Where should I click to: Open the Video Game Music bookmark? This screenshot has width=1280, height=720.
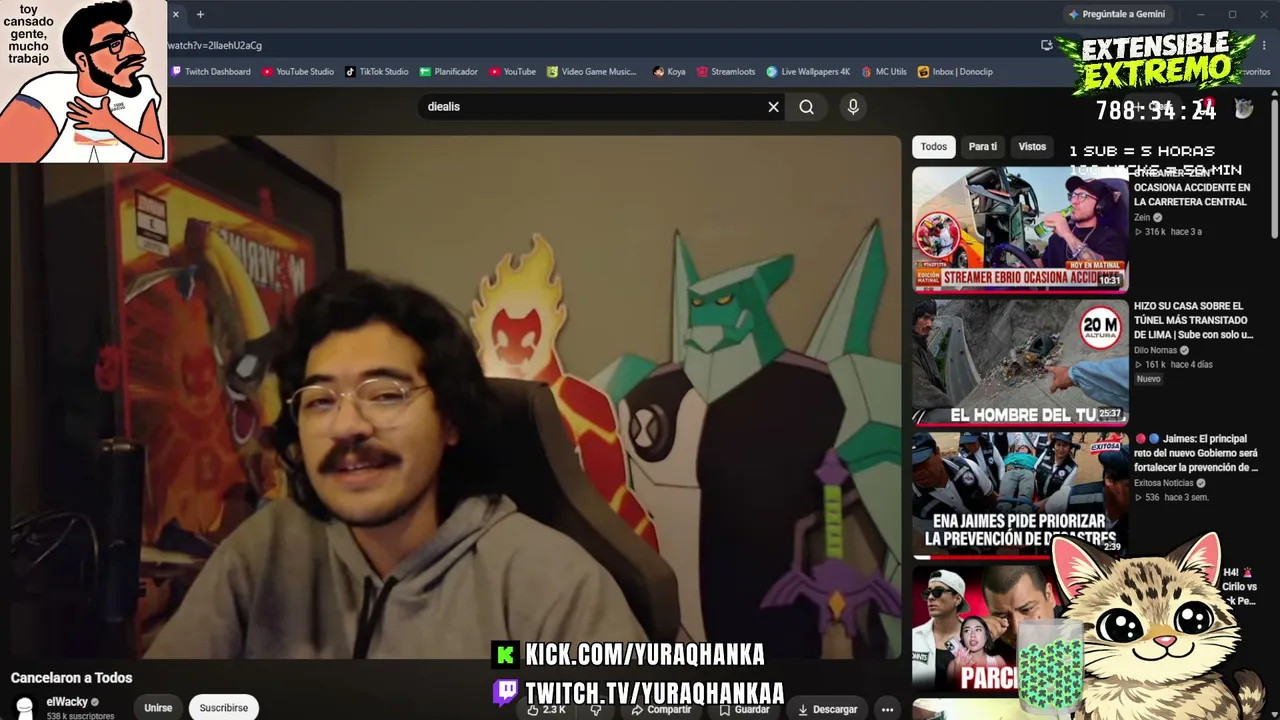click(x=592, y=72)
